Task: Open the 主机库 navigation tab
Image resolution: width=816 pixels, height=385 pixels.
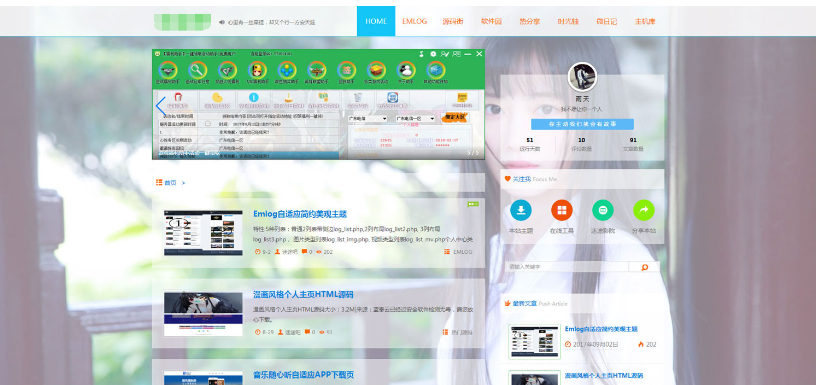Action: (x=645, y=21)
